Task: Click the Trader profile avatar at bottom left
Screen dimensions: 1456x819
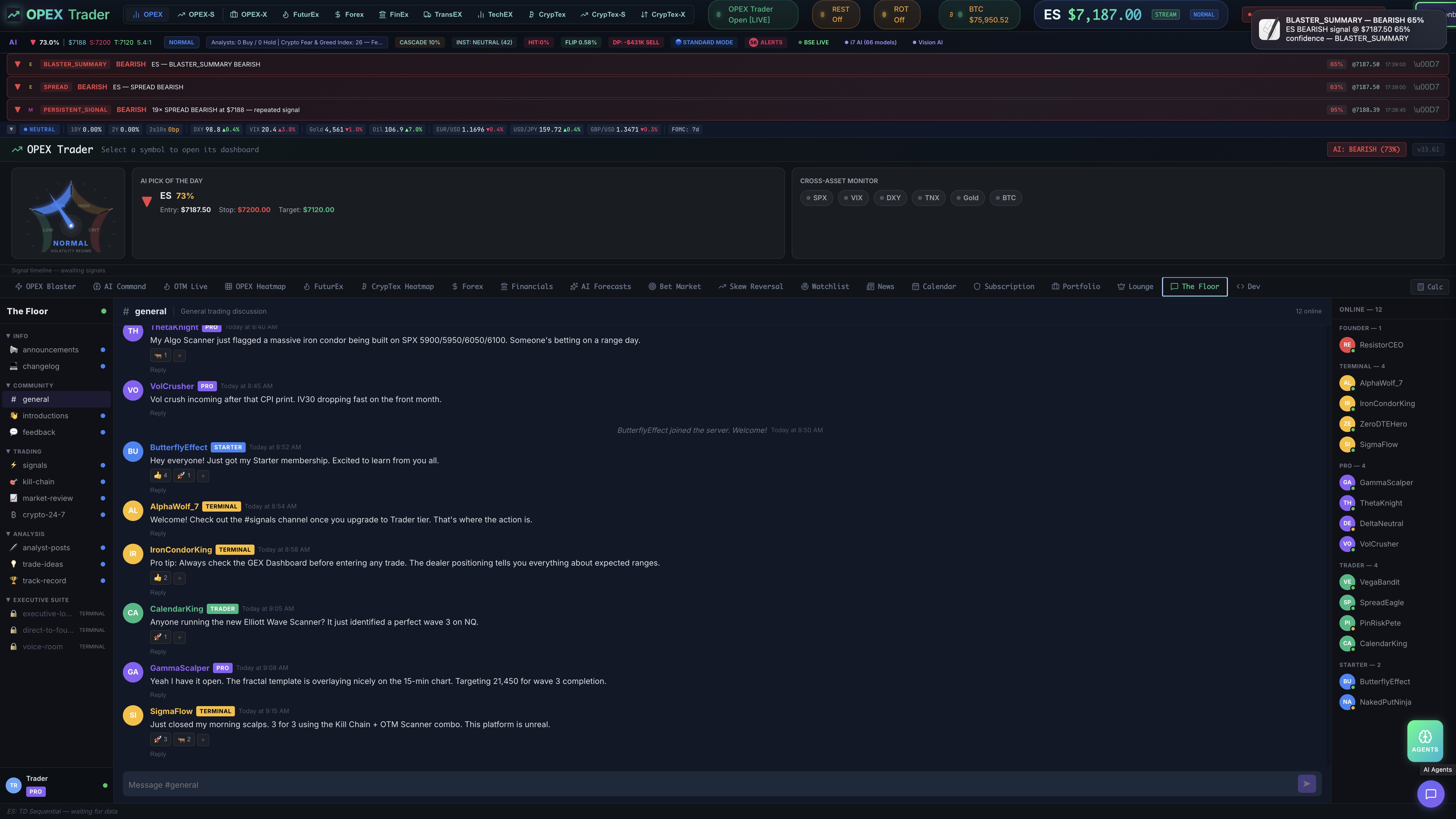Action: tap(14, 785)
